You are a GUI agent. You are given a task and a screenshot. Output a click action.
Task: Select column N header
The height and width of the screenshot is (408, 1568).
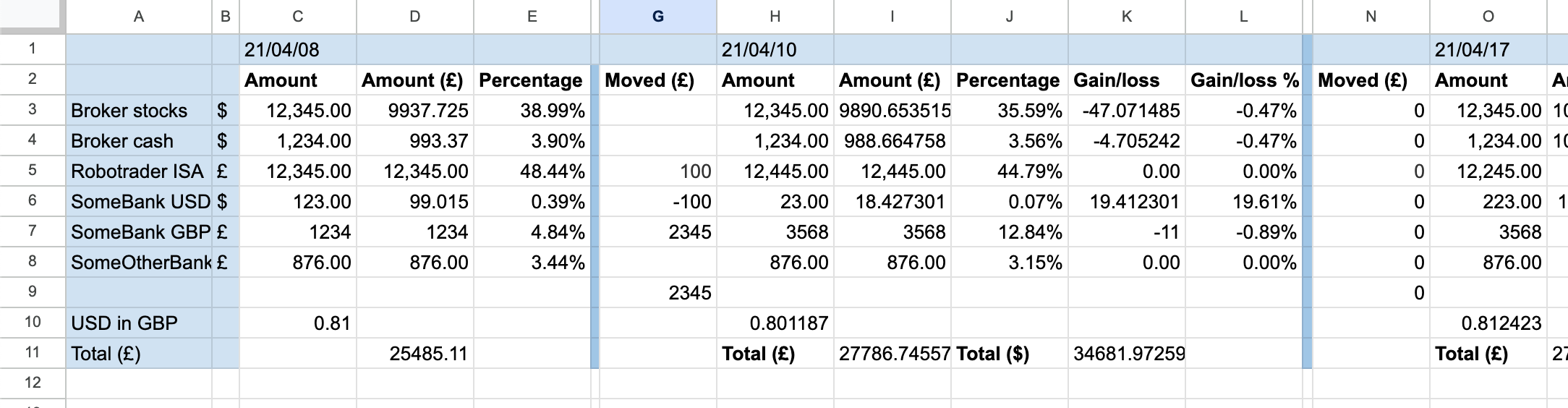click(x=1371, y=17)
